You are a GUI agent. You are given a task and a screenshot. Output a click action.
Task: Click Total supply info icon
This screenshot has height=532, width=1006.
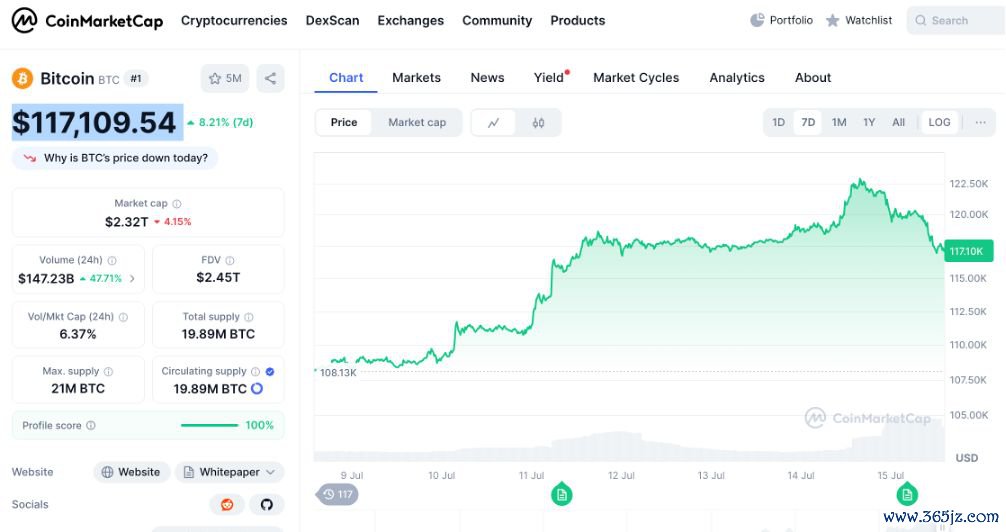249,317
